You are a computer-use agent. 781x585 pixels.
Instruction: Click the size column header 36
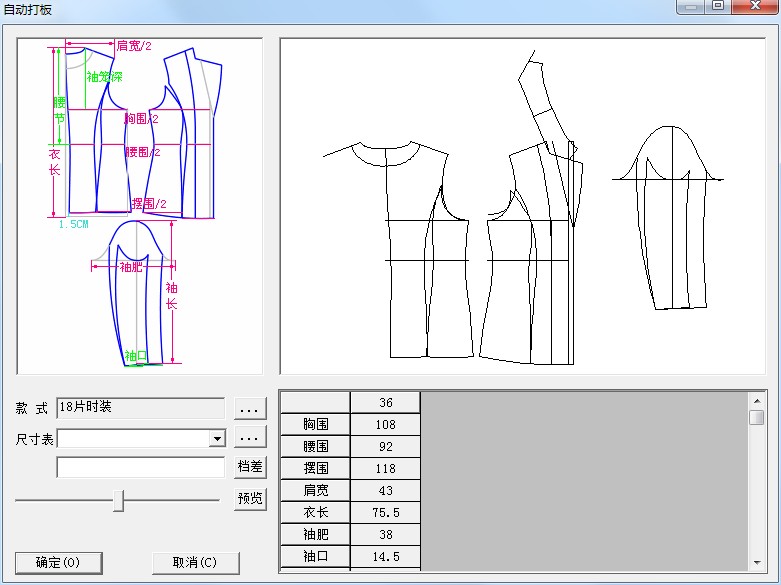pyautogui.click(x=385, y=402)
